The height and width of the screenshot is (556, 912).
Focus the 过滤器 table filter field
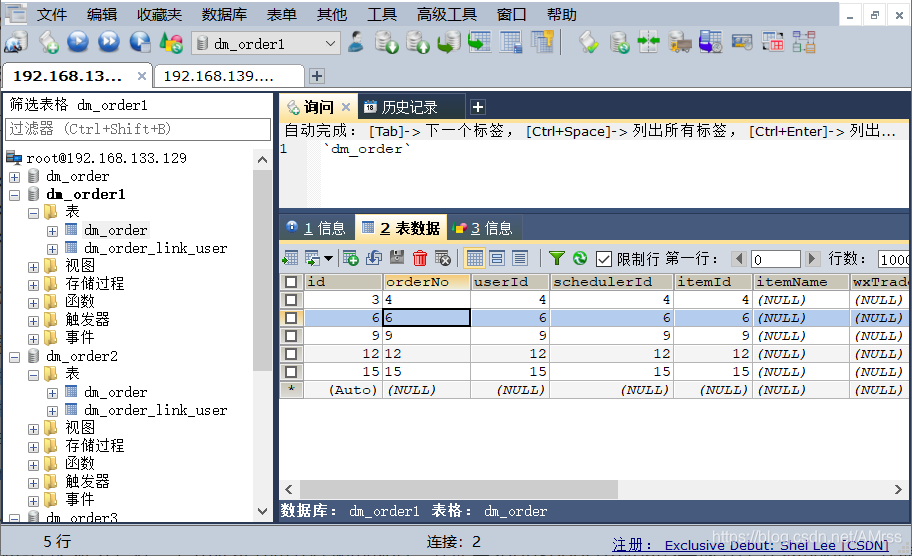click(138, 129)
